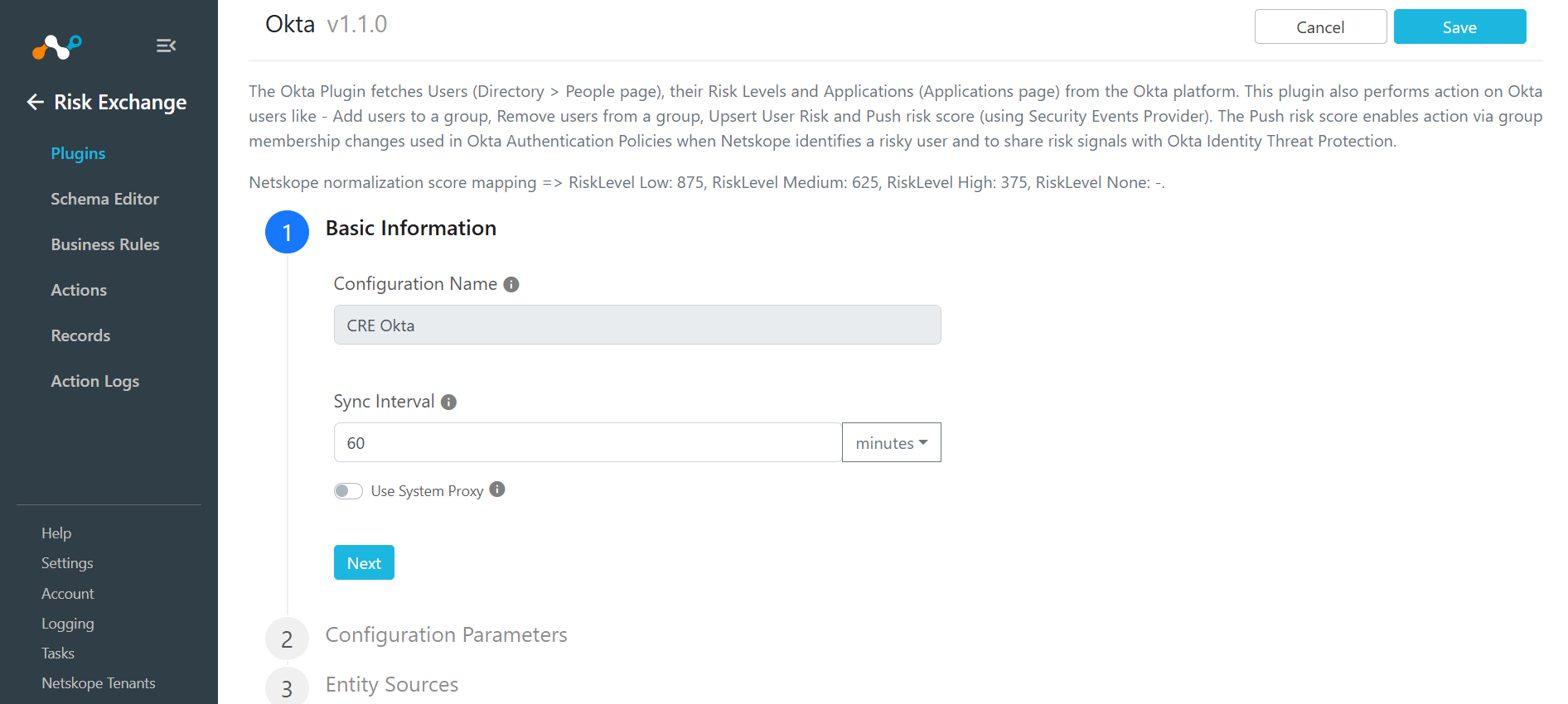Expand the Entity Sources section
Image resolution: width=1568 pixels, height=704 pixels.
392,684
